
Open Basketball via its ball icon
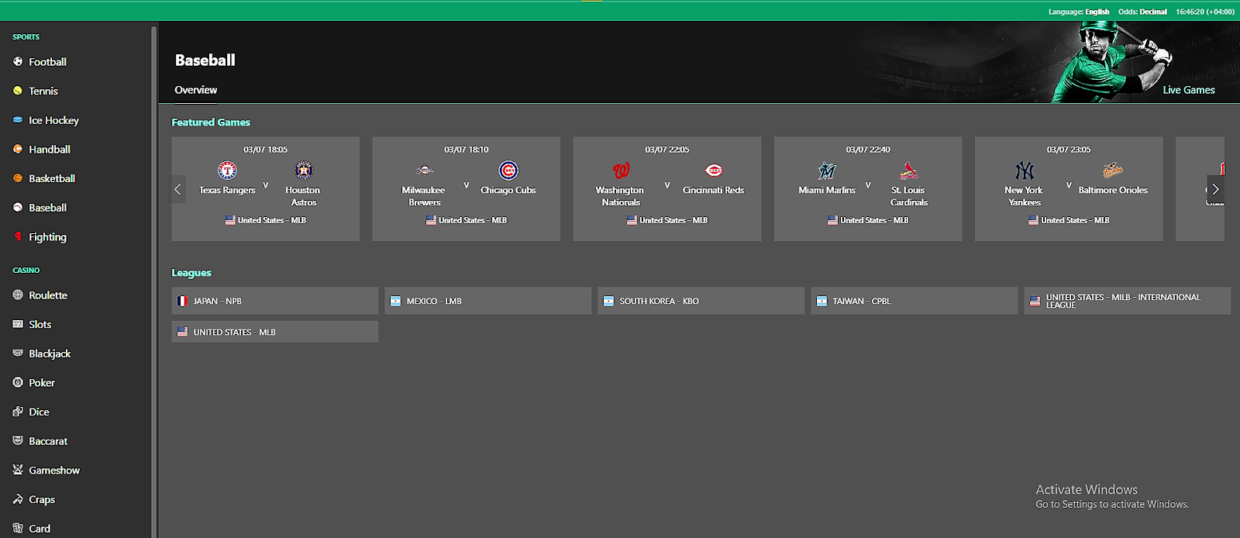[18, 178]
